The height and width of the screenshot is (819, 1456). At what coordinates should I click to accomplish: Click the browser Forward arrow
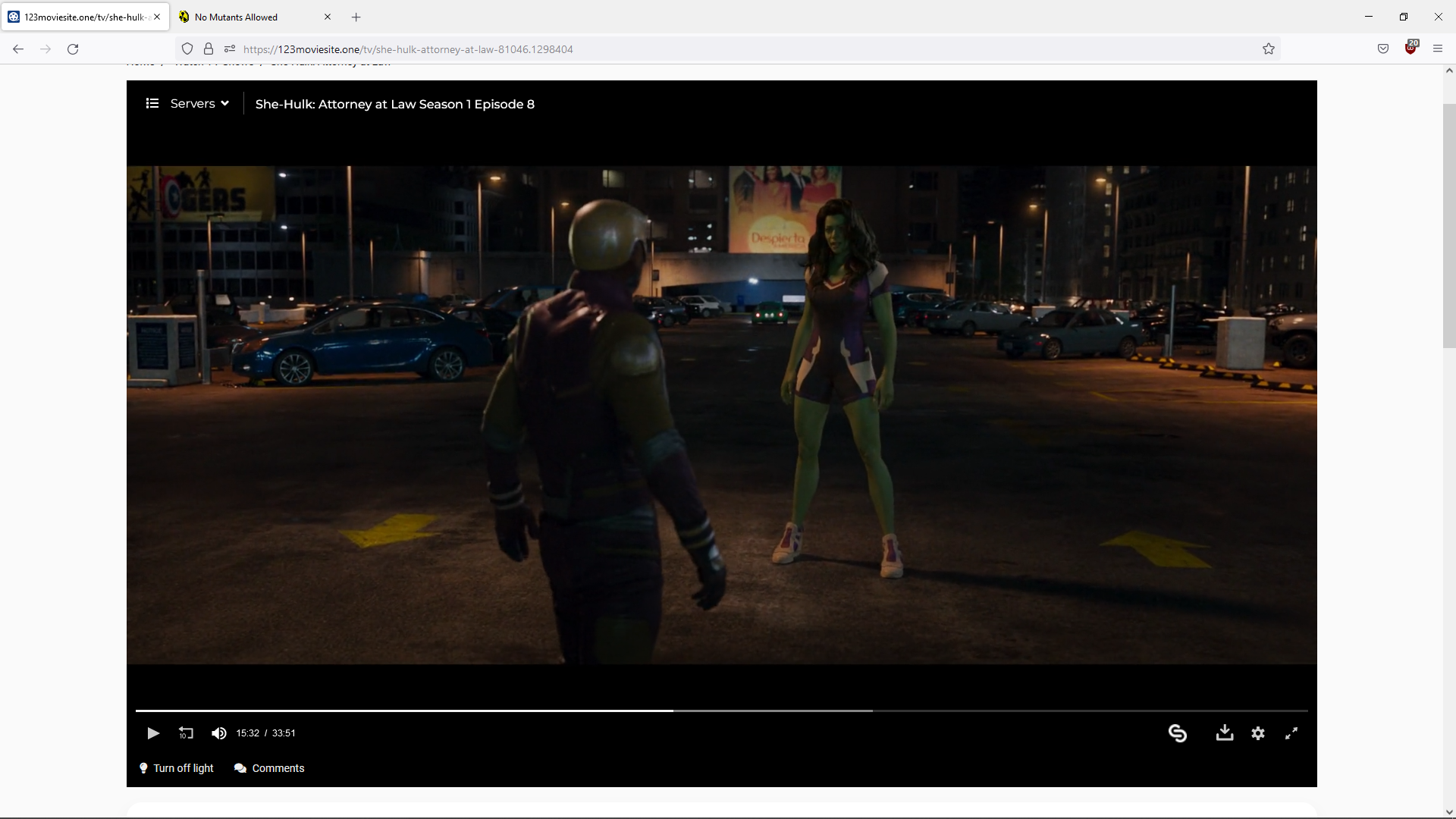point(45,49)
